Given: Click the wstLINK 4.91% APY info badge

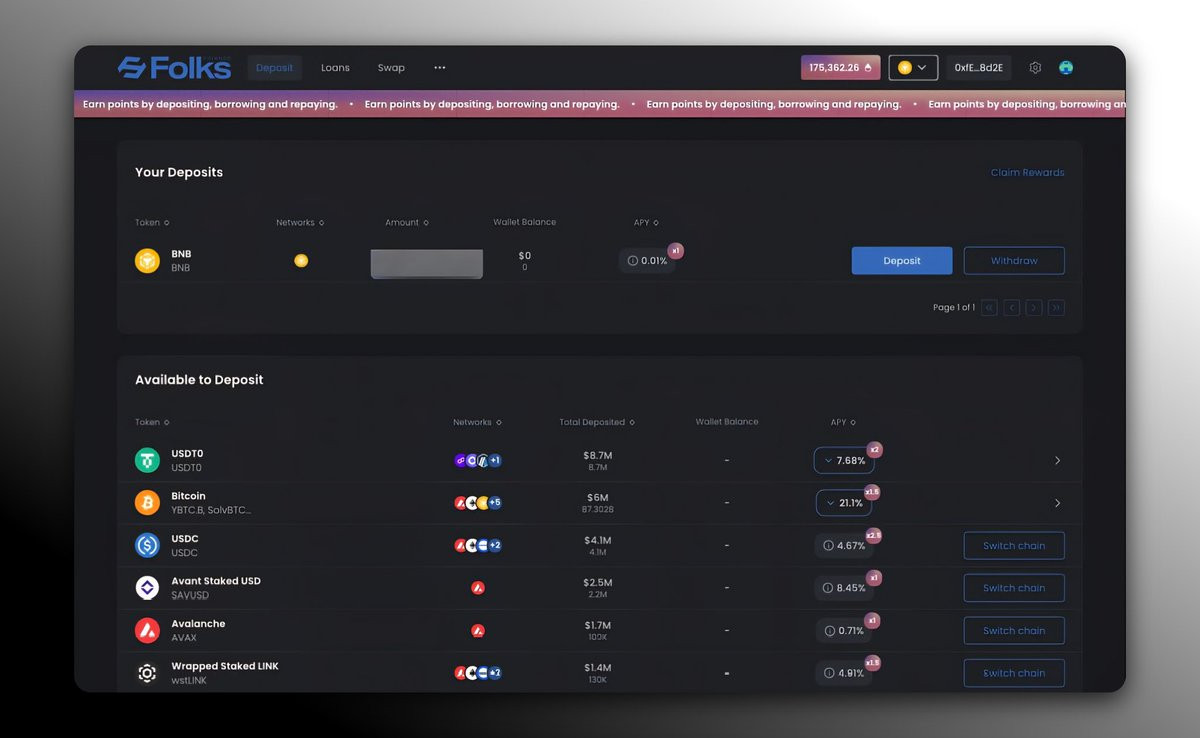Looking at the screenshot, I should (844, 673).
